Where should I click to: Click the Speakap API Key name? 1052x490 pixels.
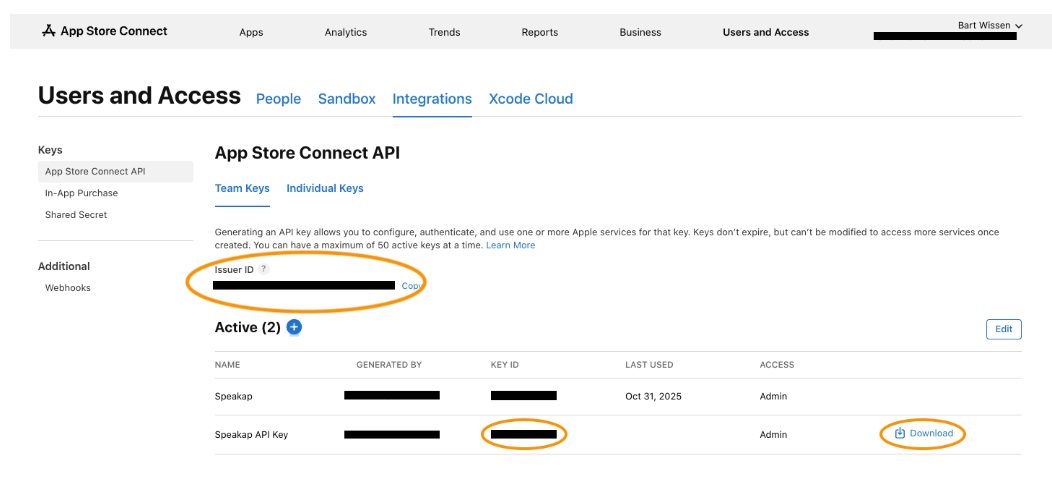(251, 435)
